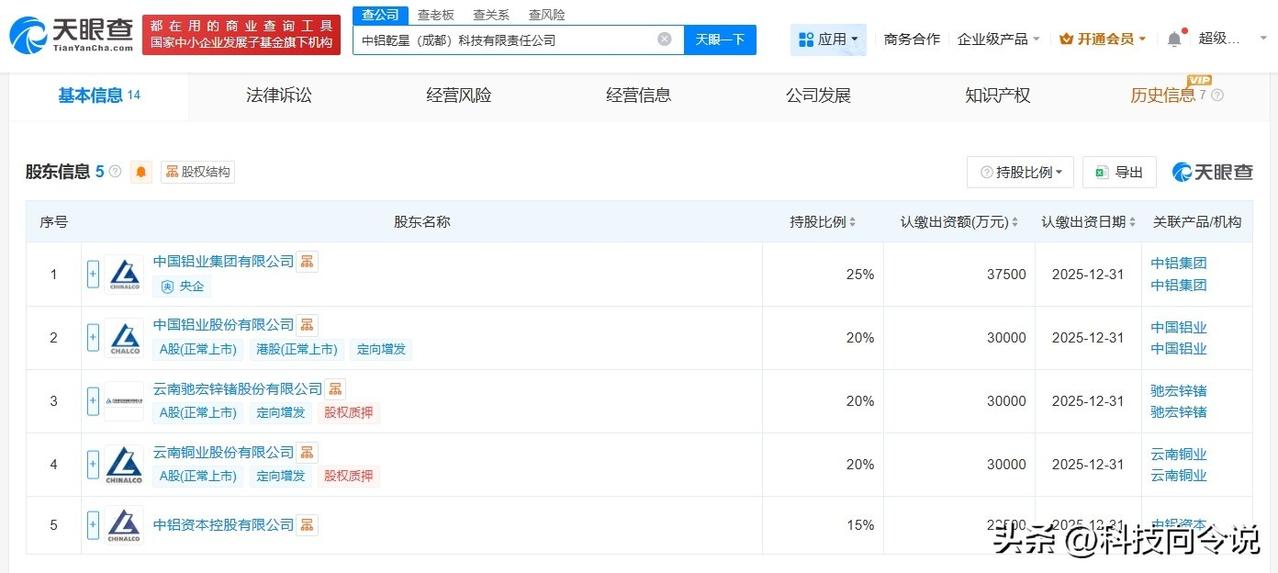This screenshot has width=1278, height=573.
Task: Click the help icon next to 历史信息
Action: click(x=1217, y=96)
